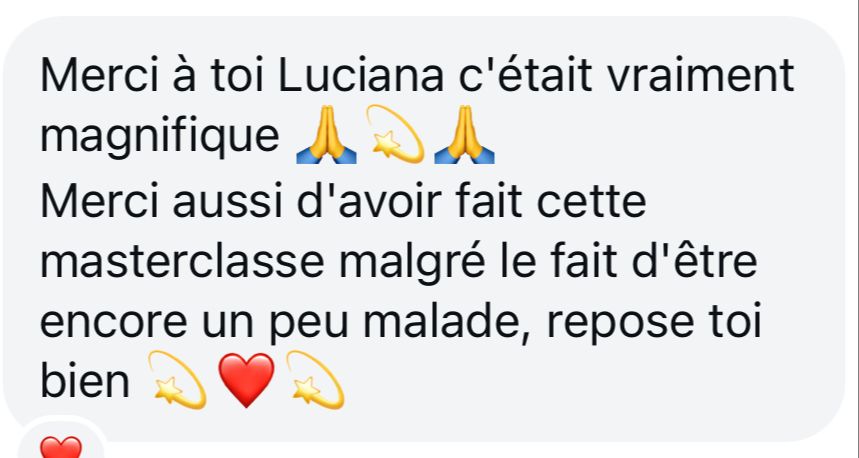Click the second praying hands emoji
The height and width of the screenshot is (458, 859).
pyautogui.click(x=465, y=134)
